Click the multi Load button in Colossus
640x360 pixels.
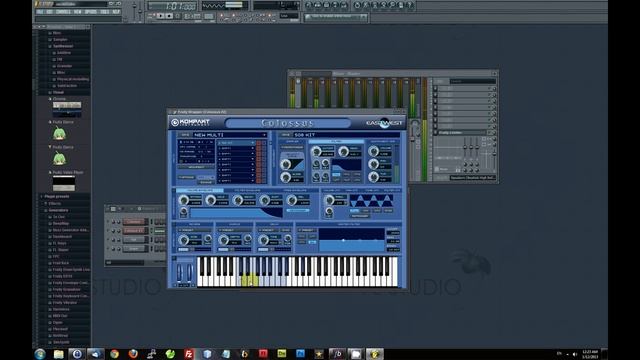click(x=185, y=135)
